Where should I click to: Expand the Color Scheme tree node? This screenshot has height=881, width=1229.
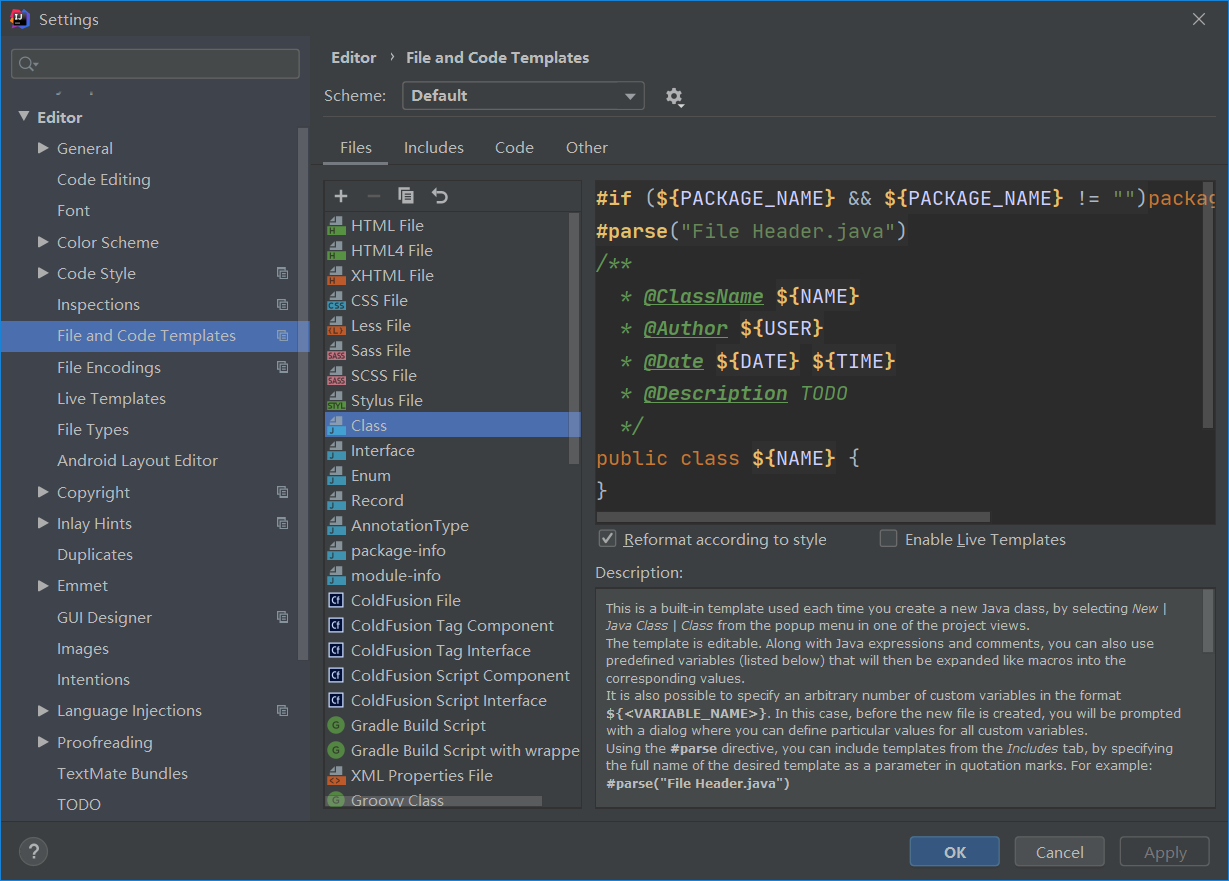43,242
